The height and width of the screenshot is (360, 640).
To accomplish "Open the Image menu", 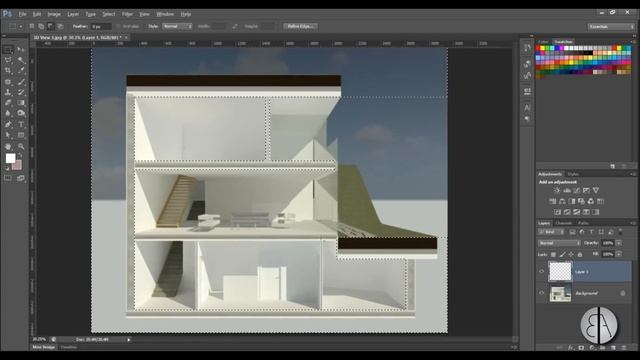I will coord(54,14).
